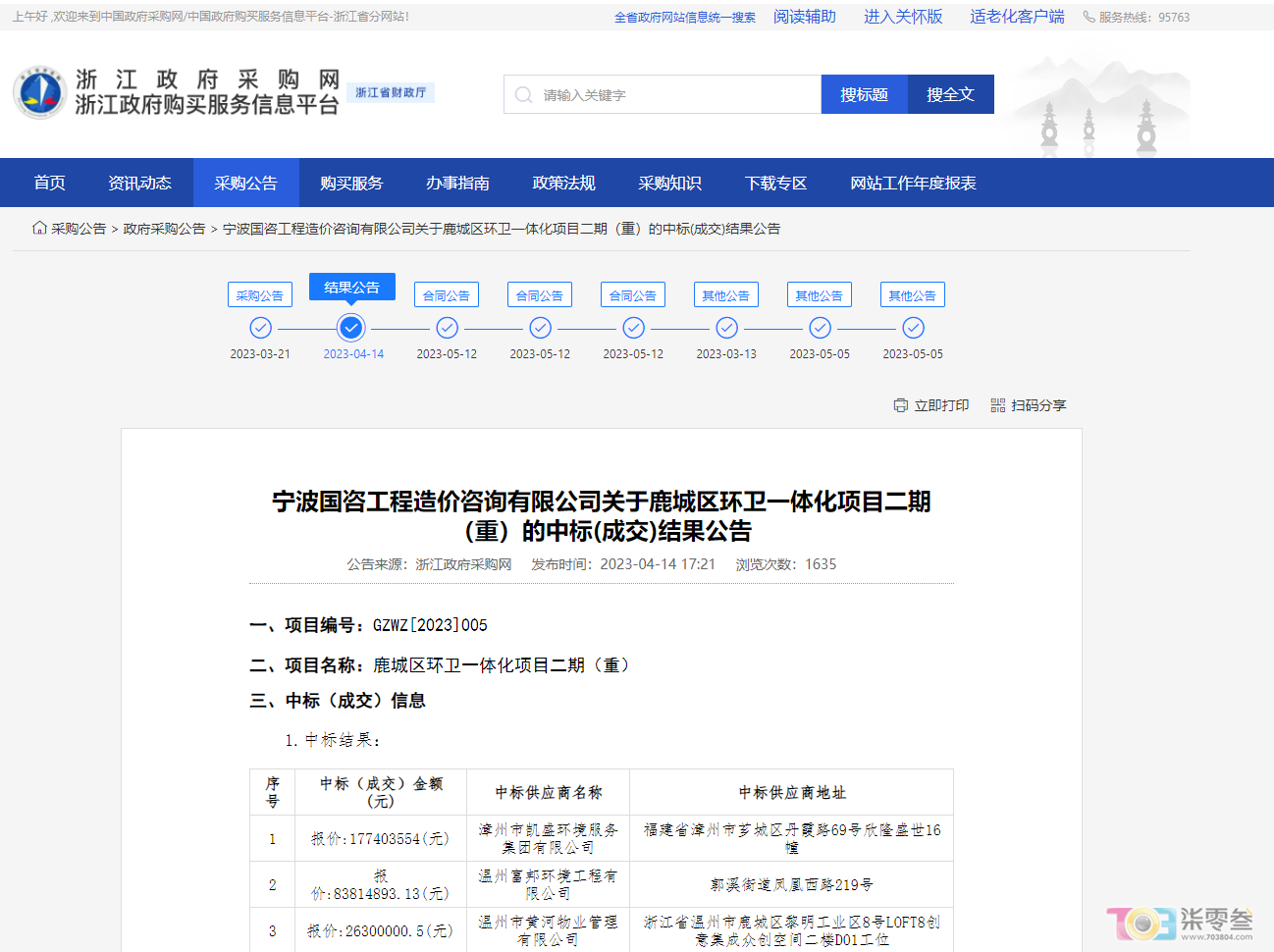
Task: Click the 适老化客户端 link
Action: coord(1017,17)
